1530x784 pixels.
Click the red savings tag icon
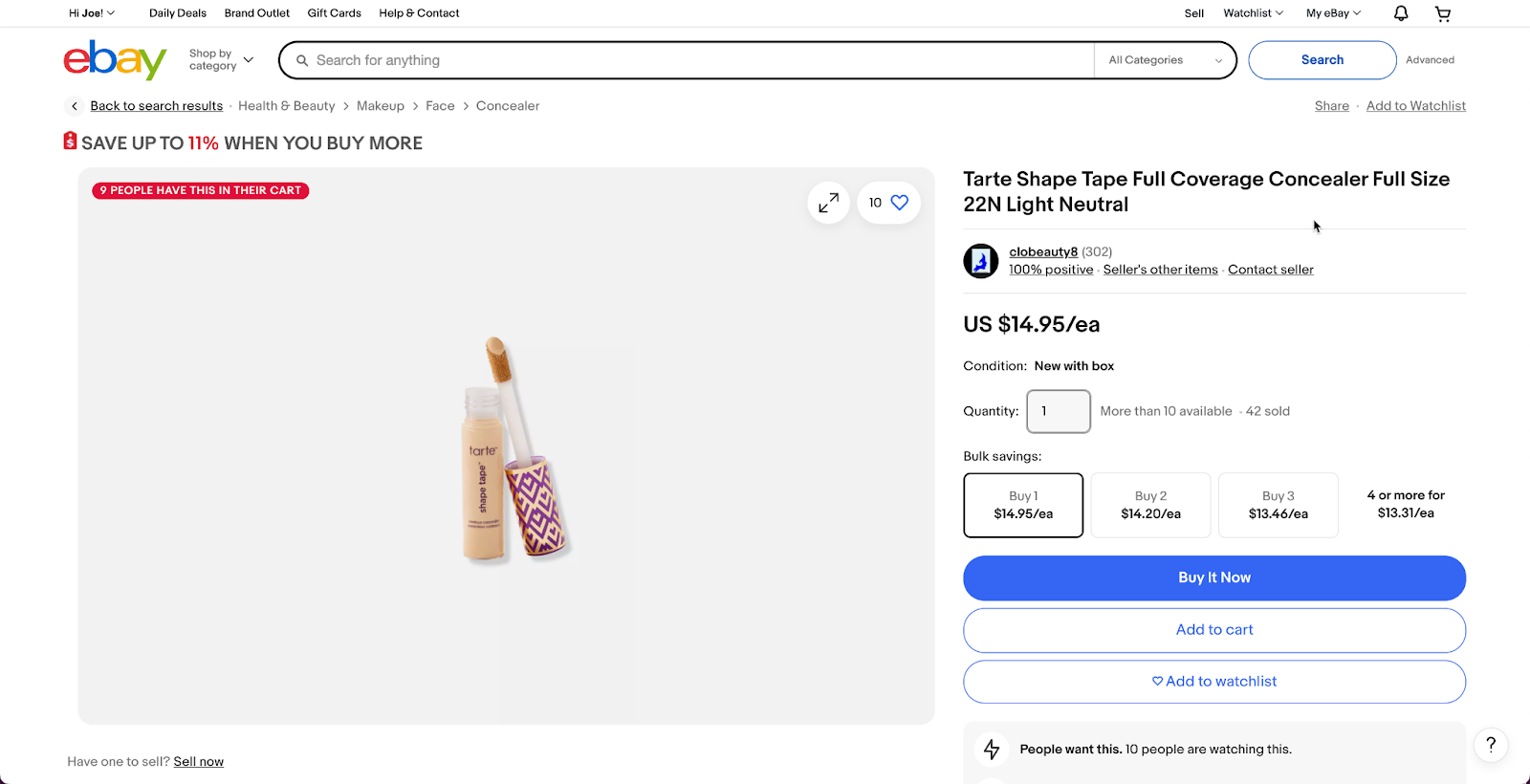(70, 141)
